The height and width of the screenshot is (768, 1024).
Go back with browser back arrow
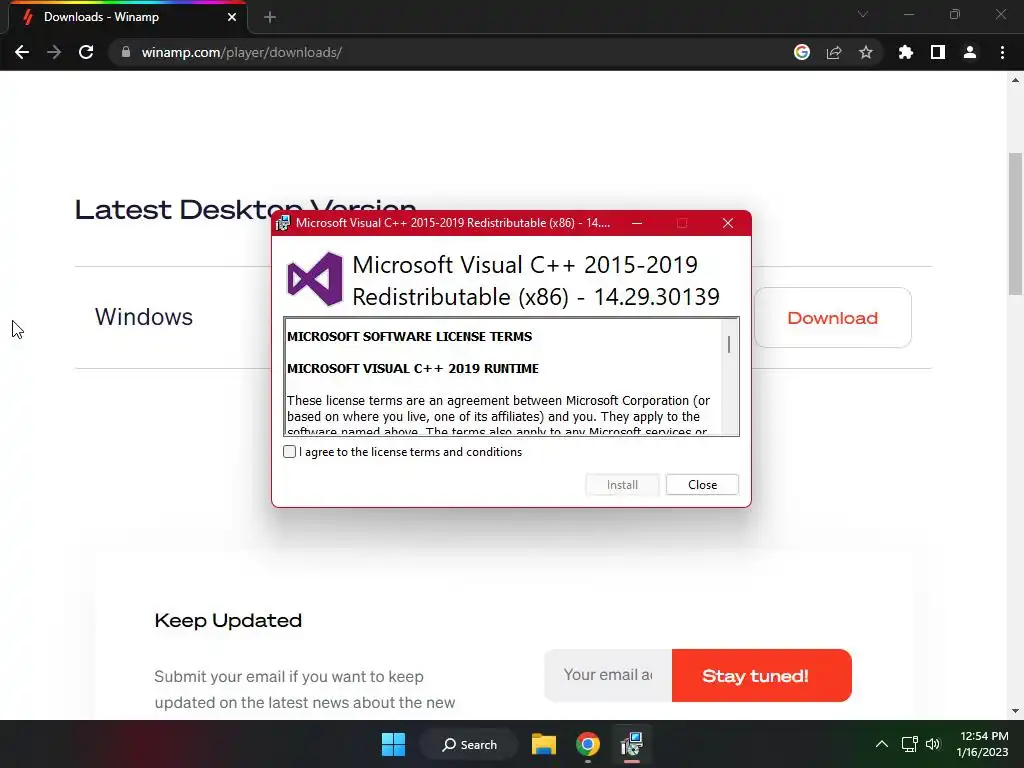(22, 52)
